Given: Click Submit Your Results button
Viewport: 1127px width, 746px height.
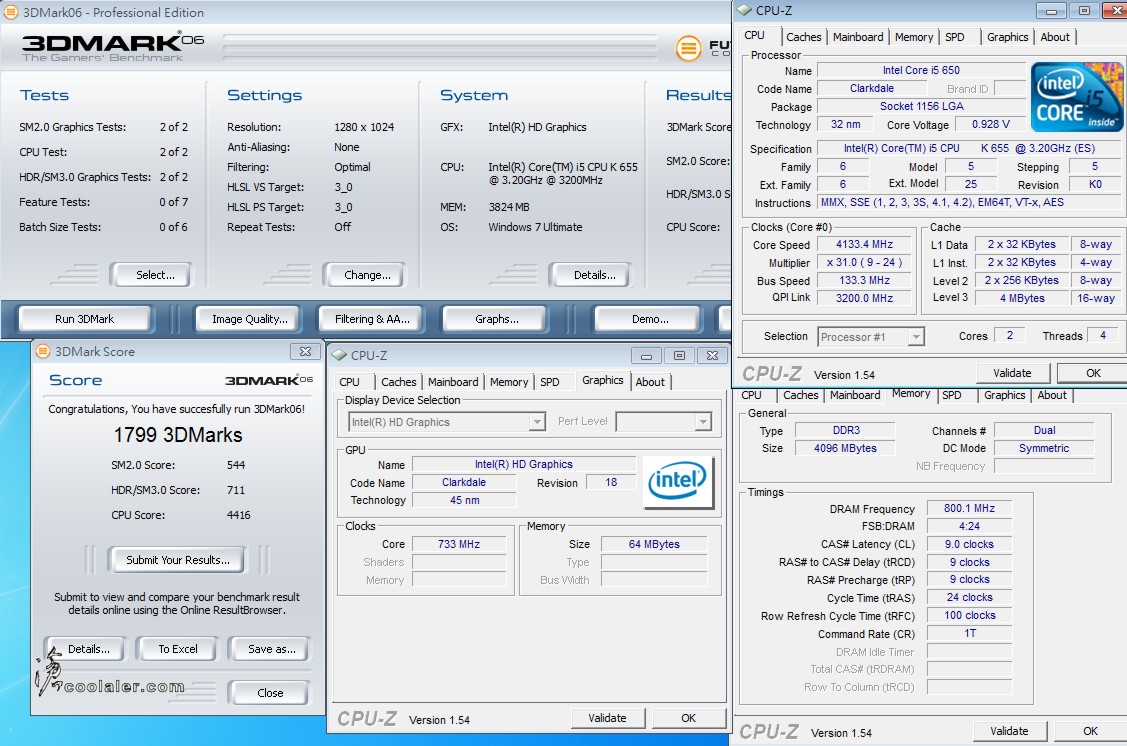Looking at the screenshot, I should [178, 559].
